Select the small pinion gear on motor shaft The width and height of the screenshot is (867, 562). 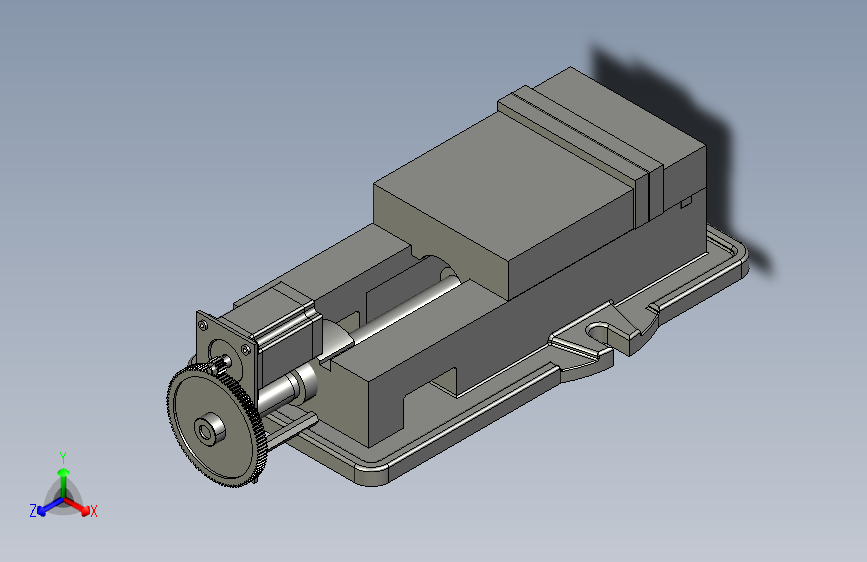[221, 365]
